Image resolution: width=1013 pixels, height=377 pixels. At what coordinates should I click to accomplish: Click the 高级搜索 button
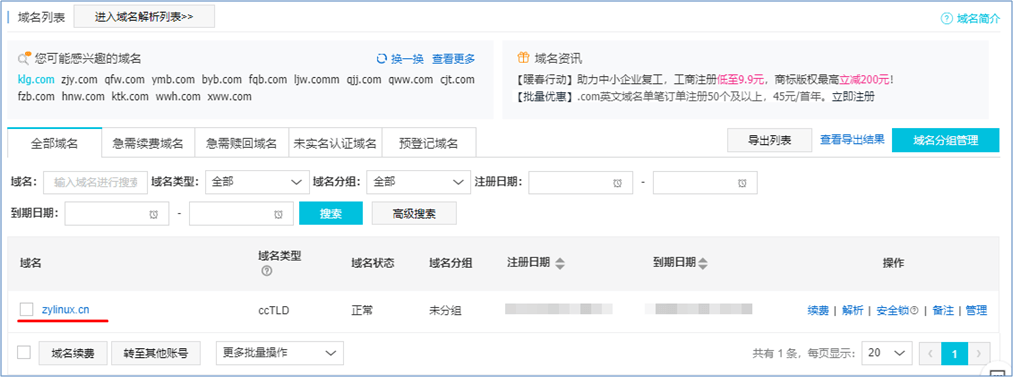pos(414,214)
